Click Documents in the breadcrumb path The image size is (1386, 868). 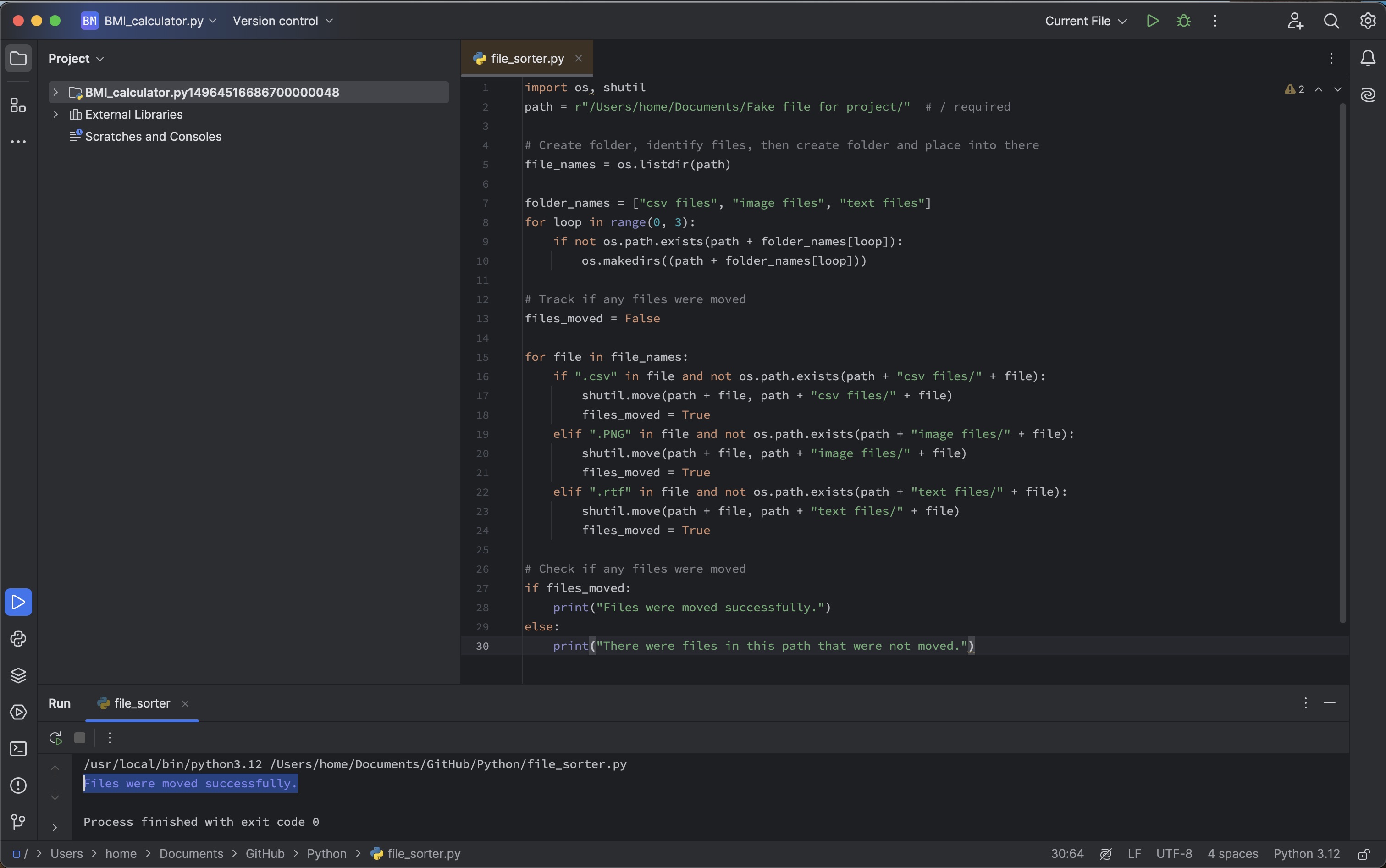(191, 854)
